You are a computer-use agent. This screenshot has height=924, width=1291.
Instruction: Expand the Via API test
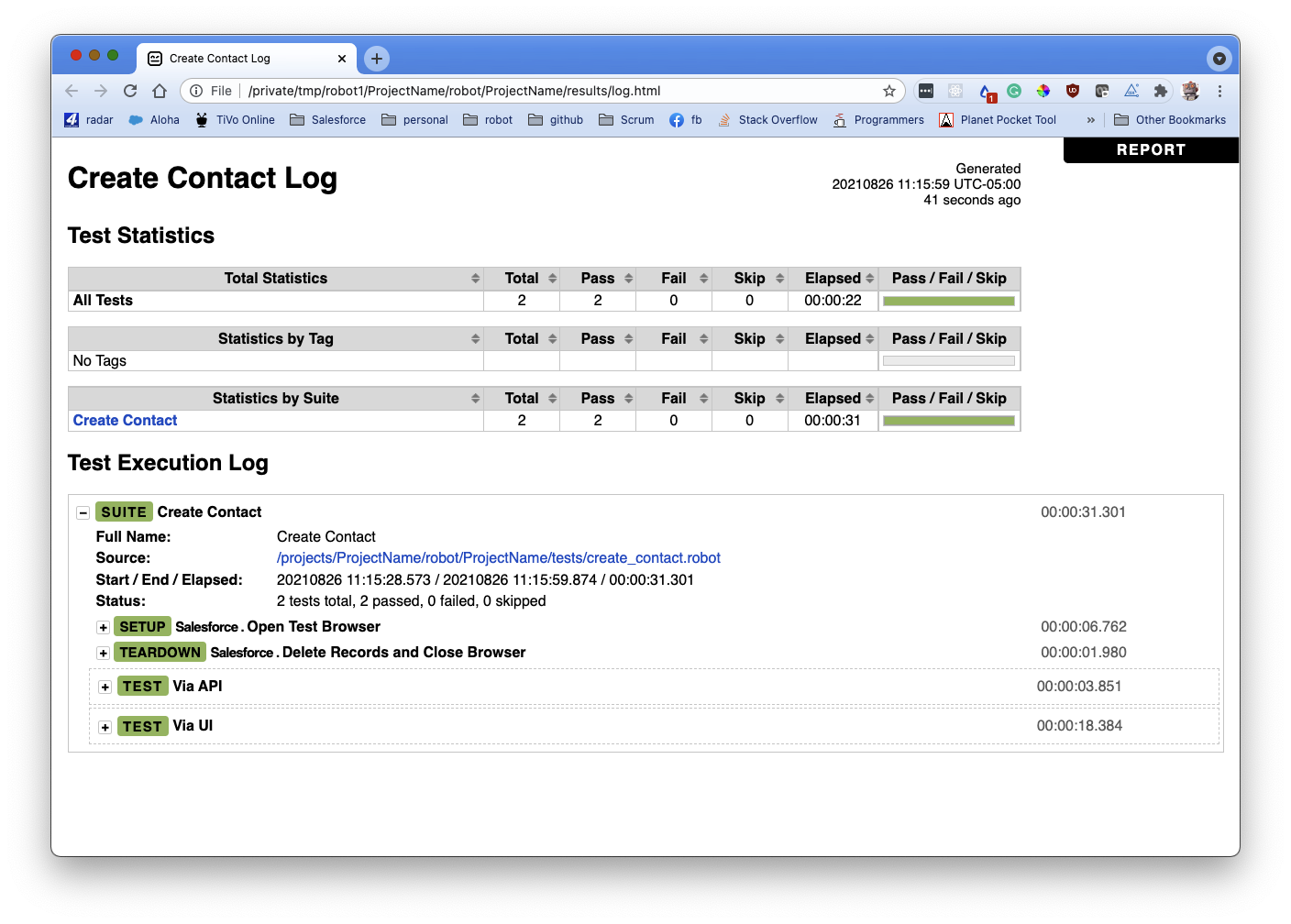[x=105, y=687]
